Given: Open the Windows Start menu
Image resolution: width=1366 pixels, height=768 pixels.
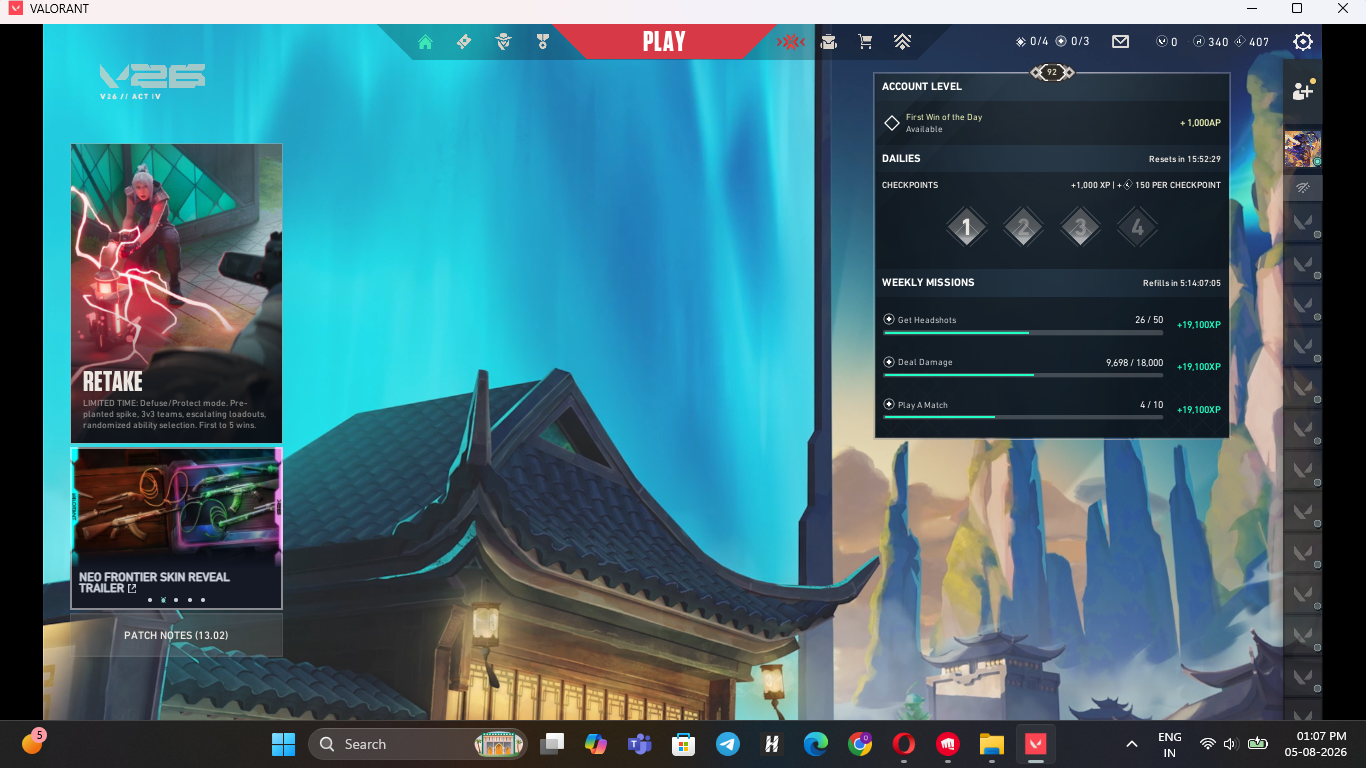Looking at the screenshot, I should pos(283,744).
